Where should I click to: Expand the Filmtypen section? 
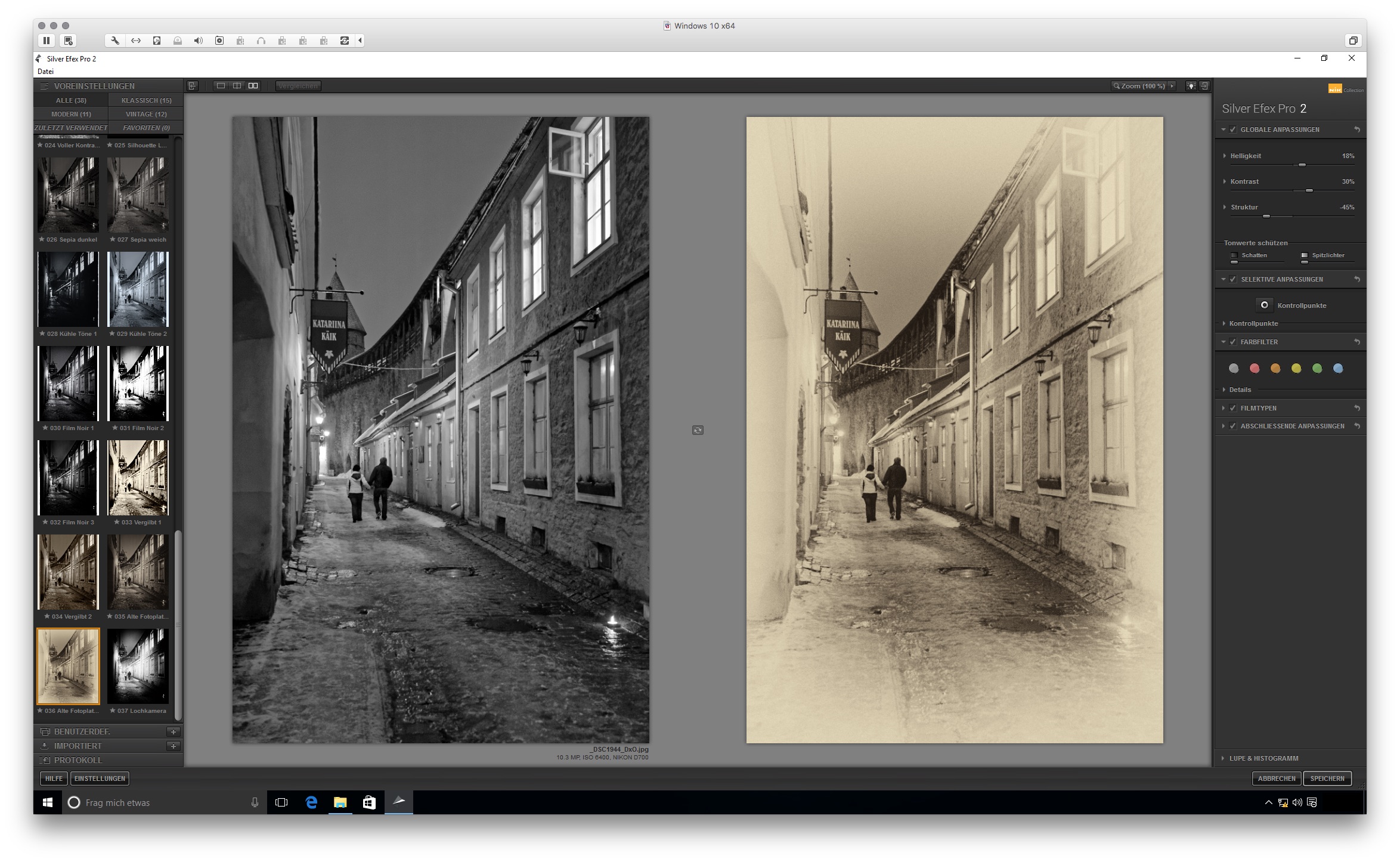coord(1224,408)
